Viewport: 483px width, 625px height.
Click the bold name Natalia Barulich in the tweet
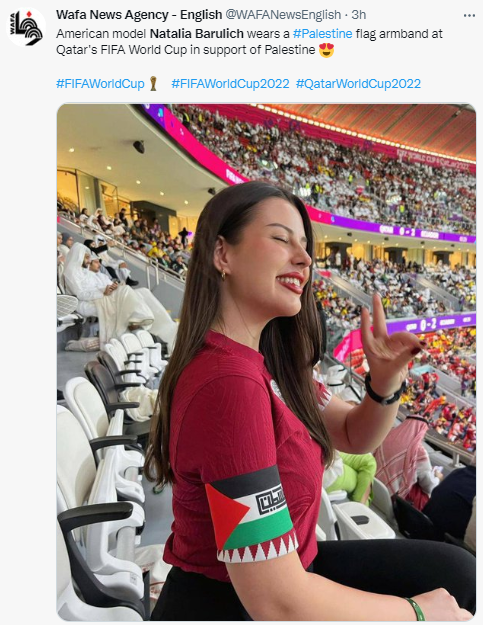pos(196,33)
